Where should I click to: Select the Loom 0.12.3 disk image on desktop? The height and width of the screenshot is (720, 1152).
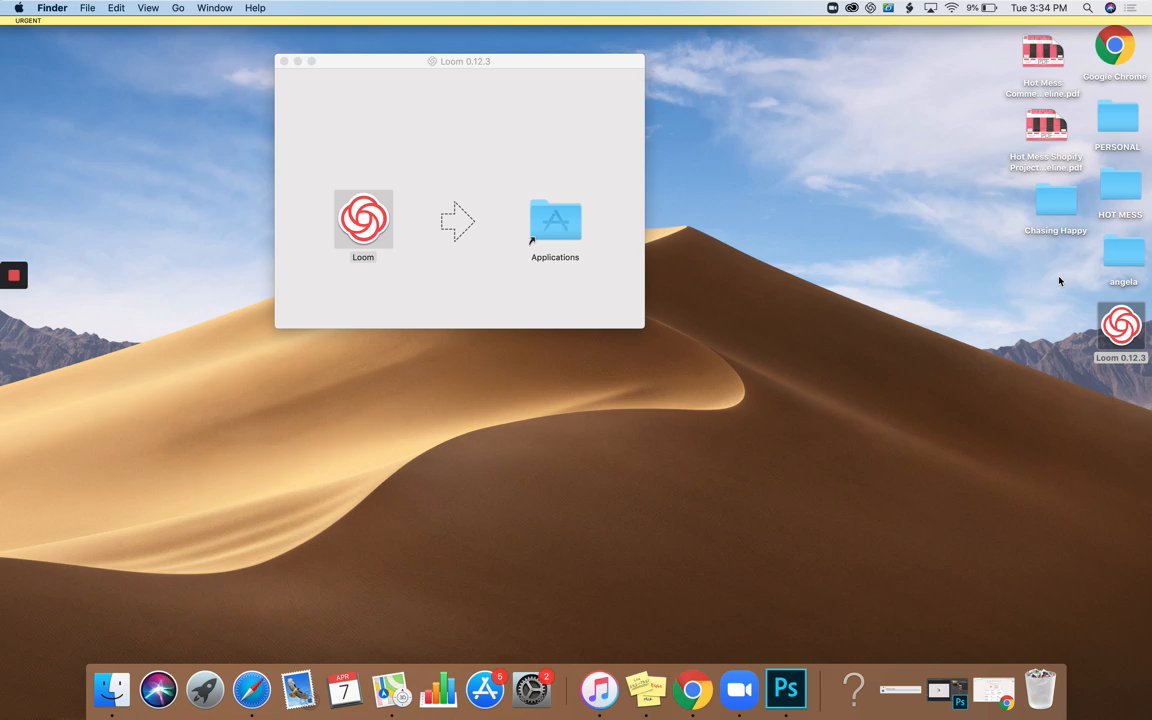(x=1121, y=325)
